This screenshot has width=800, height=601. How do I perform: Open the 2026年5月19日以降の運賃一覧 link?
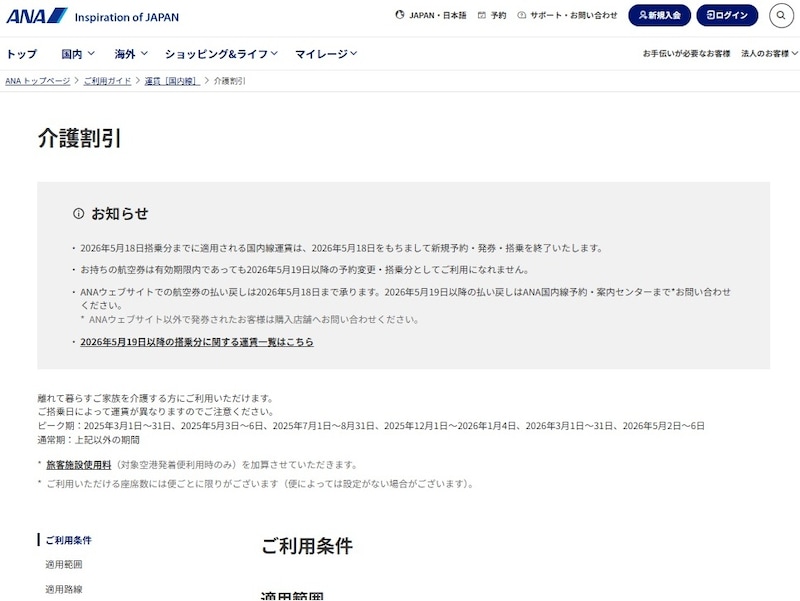pos(196,342)
